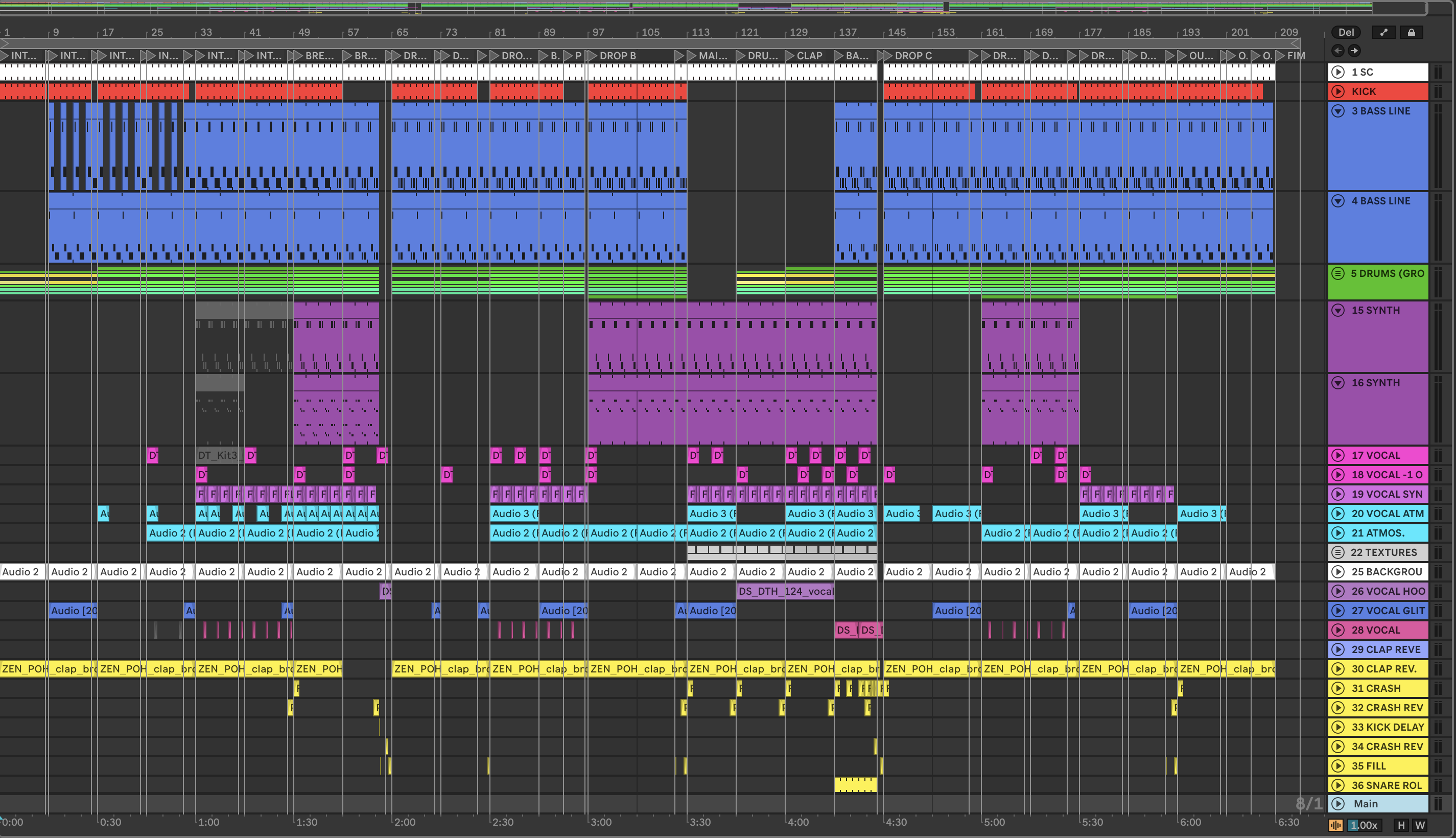Click the 22 TEXTURES group icon
Image resolution: width=1456 pixels, height=838 pixels.
coord(1338,552)
